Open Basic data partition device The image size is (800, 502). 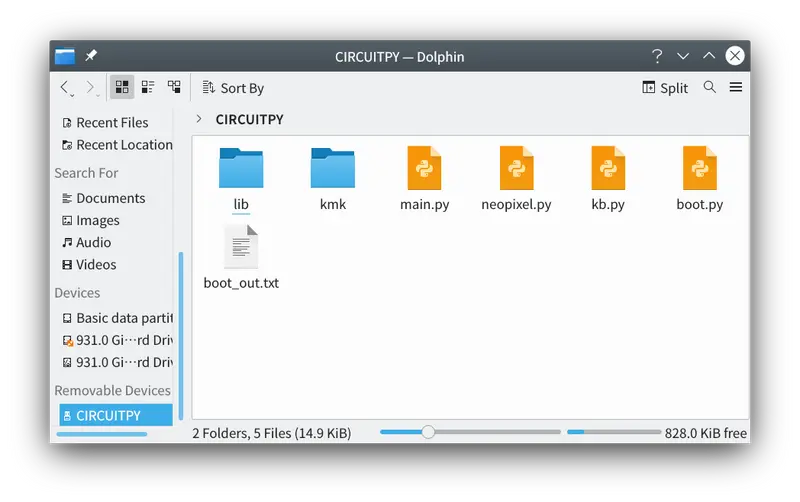point(117,318)
